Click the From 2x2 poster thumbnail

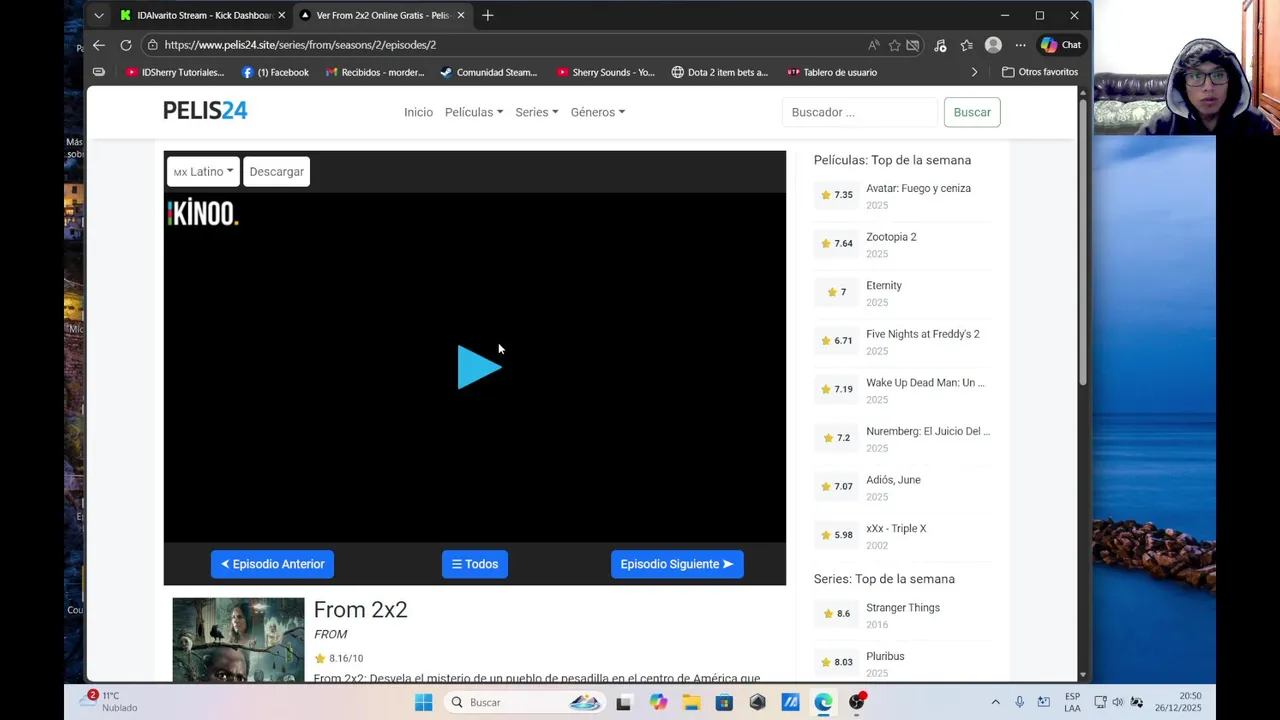pyautogui.click(x=238, y=640)
